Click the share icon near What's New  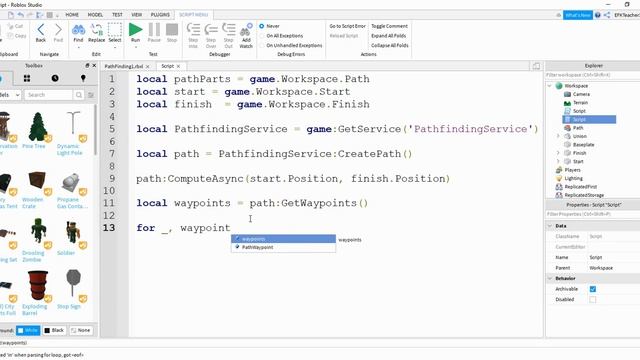tap(607, 15)
